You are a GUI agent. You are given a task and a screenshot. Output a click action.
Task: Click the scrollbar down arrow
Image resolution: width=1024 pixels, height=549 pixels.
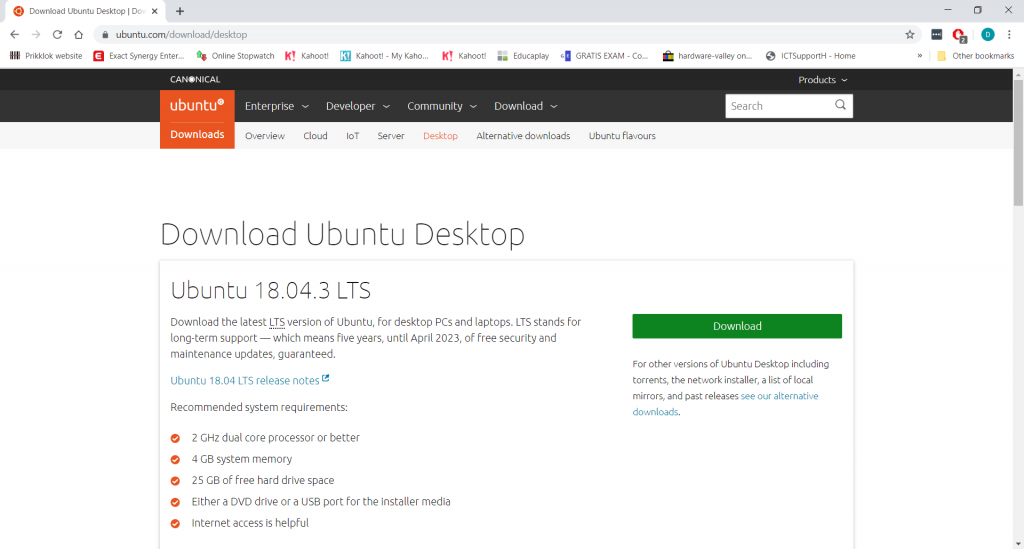point(1018,543)
